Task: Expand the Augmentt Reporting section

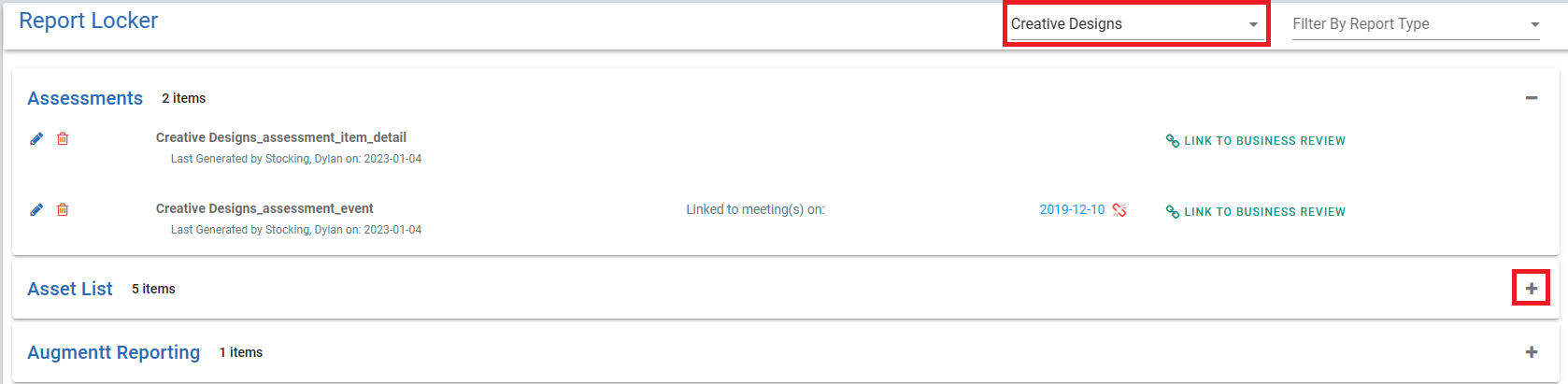Action: coord(1532,352)
